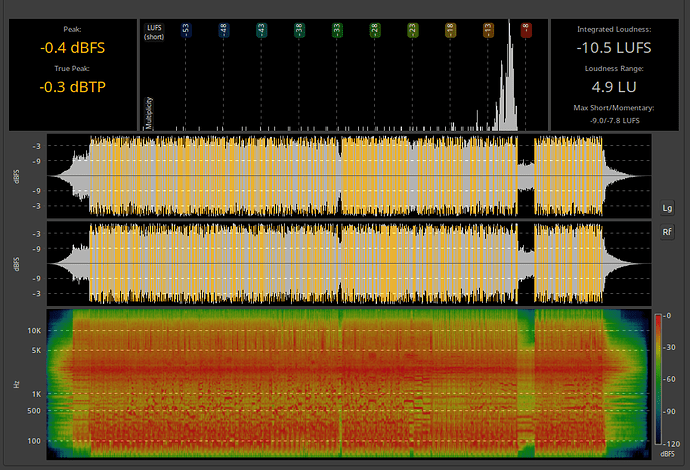Click the Peak value -0.4 dBFS

(x=73, y=48)
